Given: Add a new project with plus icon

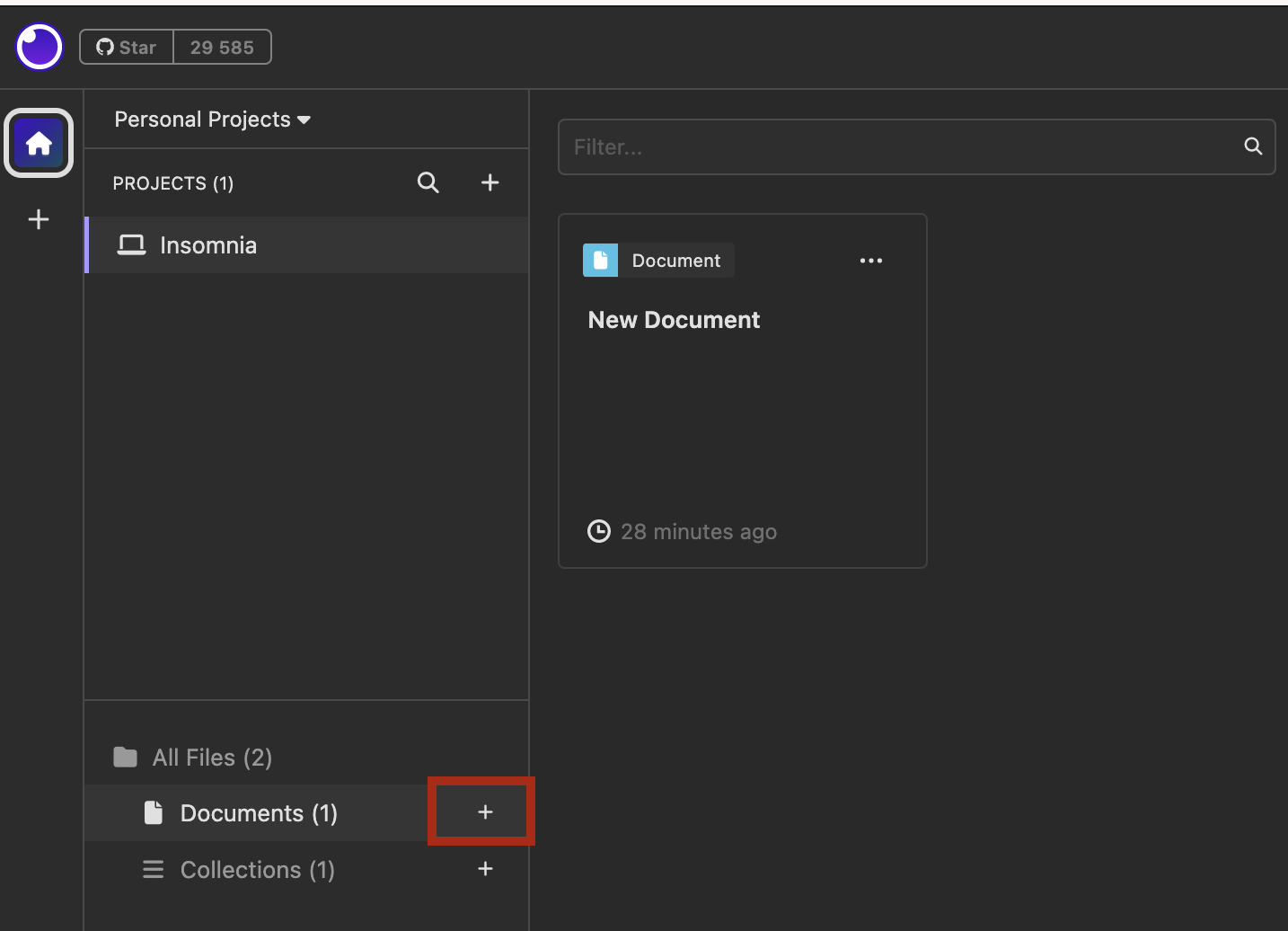Looking at the screenshot, I should click(490, 182).
